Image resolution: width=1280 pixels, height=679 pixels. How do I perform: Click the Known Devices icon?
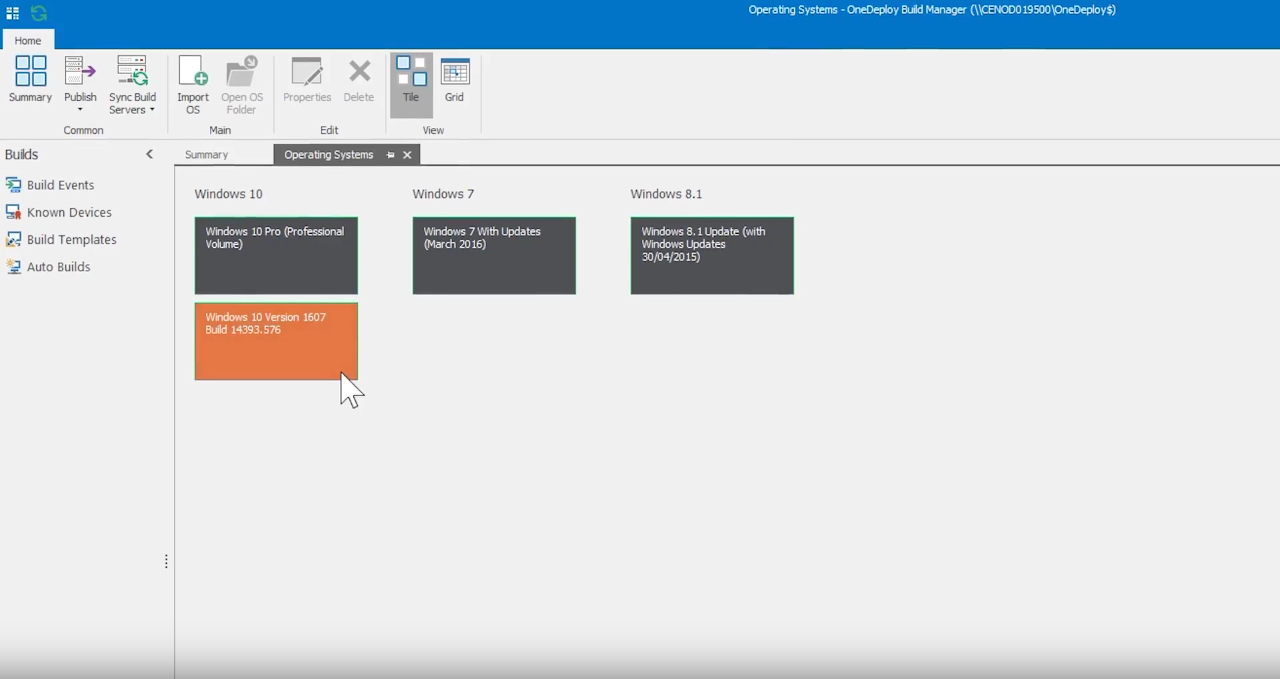click(13, 212)
